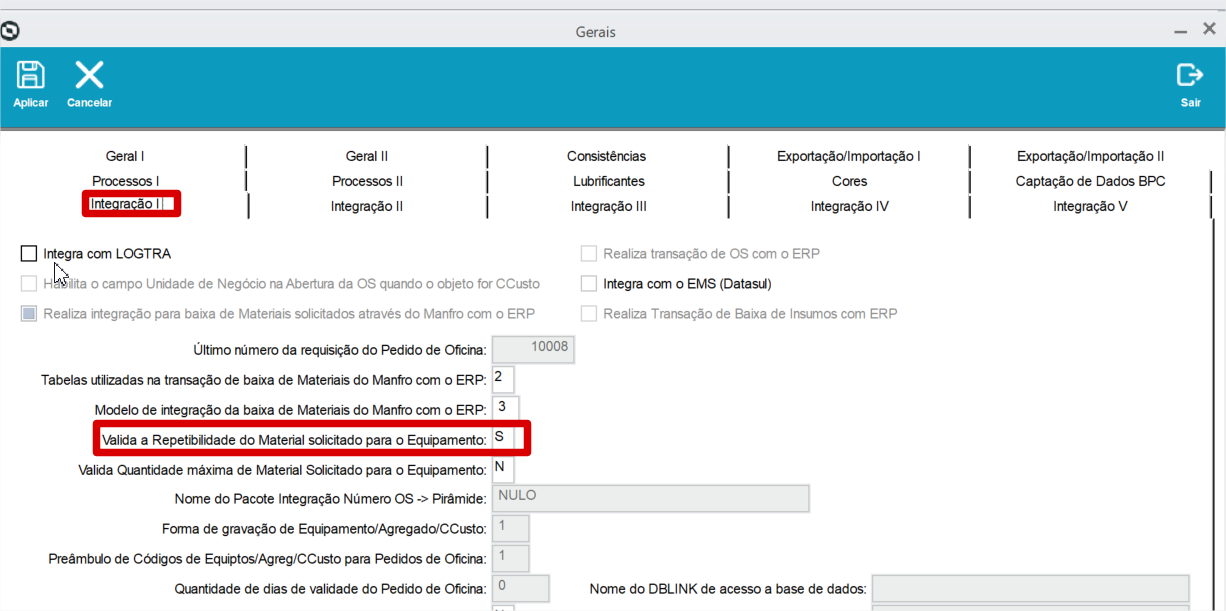Switch to Processos I tab
Viewport: 1226px width, 611px height.
(x=126, y=181)
